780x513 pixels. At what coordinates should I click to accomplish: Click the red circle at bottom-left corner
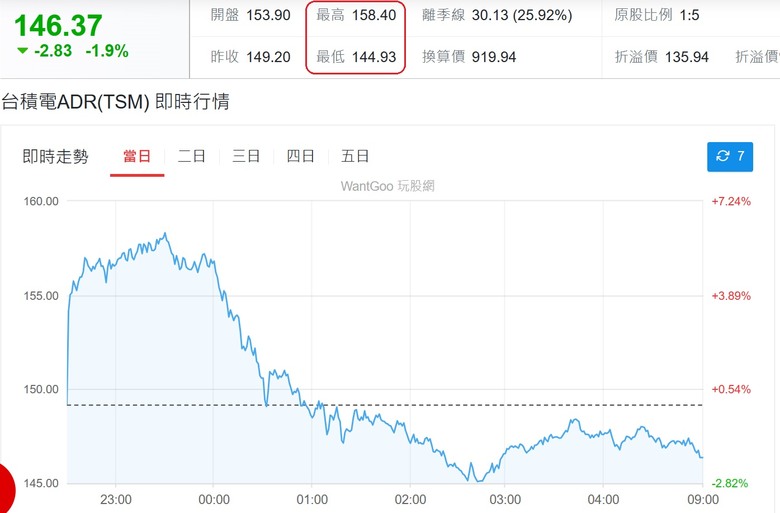click(x=7, y=490)
